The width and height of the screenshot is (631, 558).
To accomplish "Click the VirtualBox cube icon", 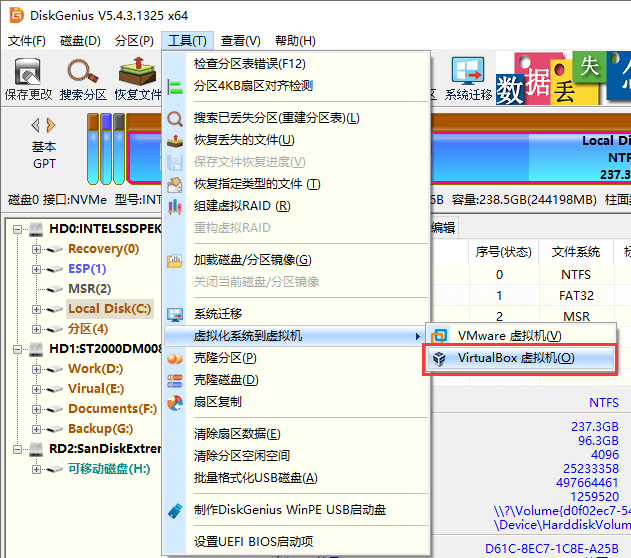I will click(x=439, y=358).
